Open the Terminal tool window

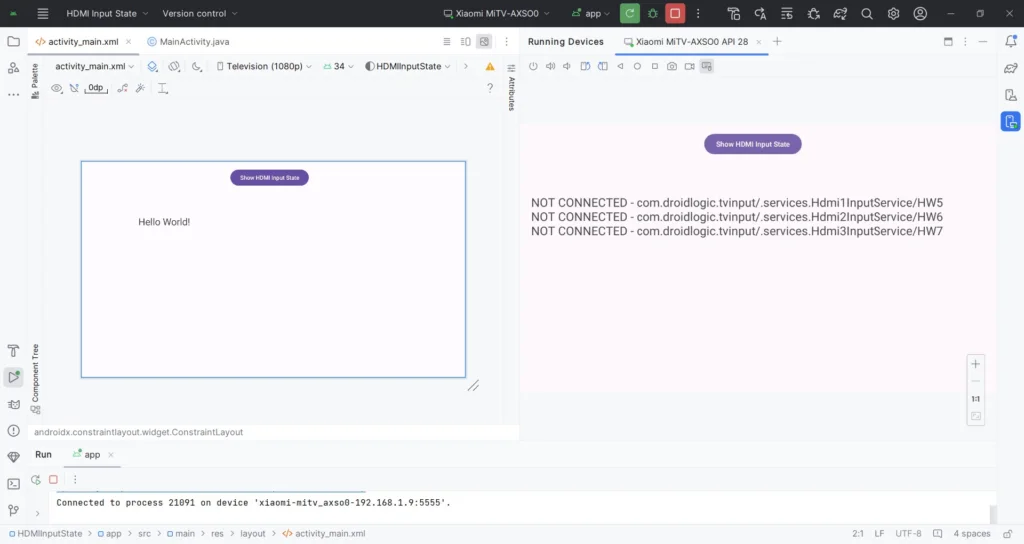(x=13, y=484)
